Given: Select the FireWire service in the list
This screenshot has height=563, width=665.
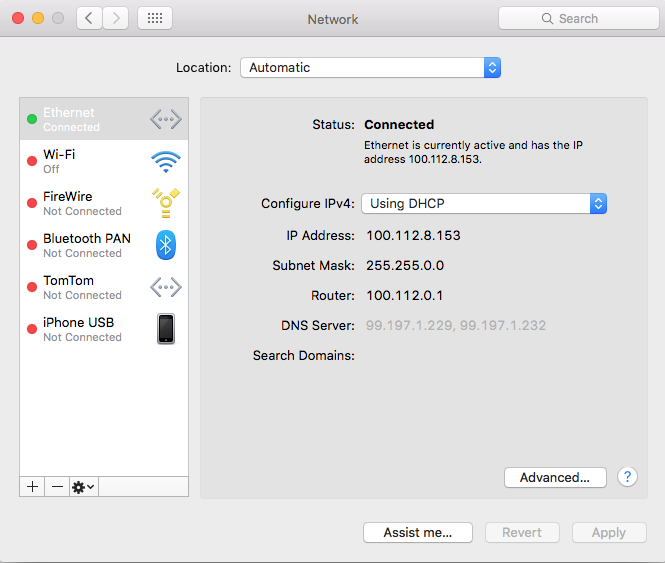Looking at the screenshot, I should pyautogui.click(x=104, y=203).
